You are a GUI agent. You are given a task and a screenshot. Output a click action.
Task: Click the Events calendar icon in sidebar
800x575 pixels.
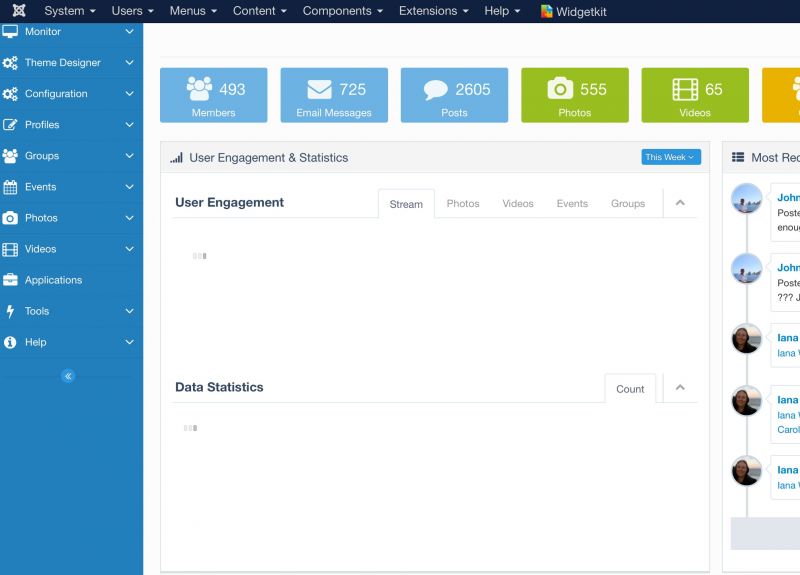click(10, 187)
